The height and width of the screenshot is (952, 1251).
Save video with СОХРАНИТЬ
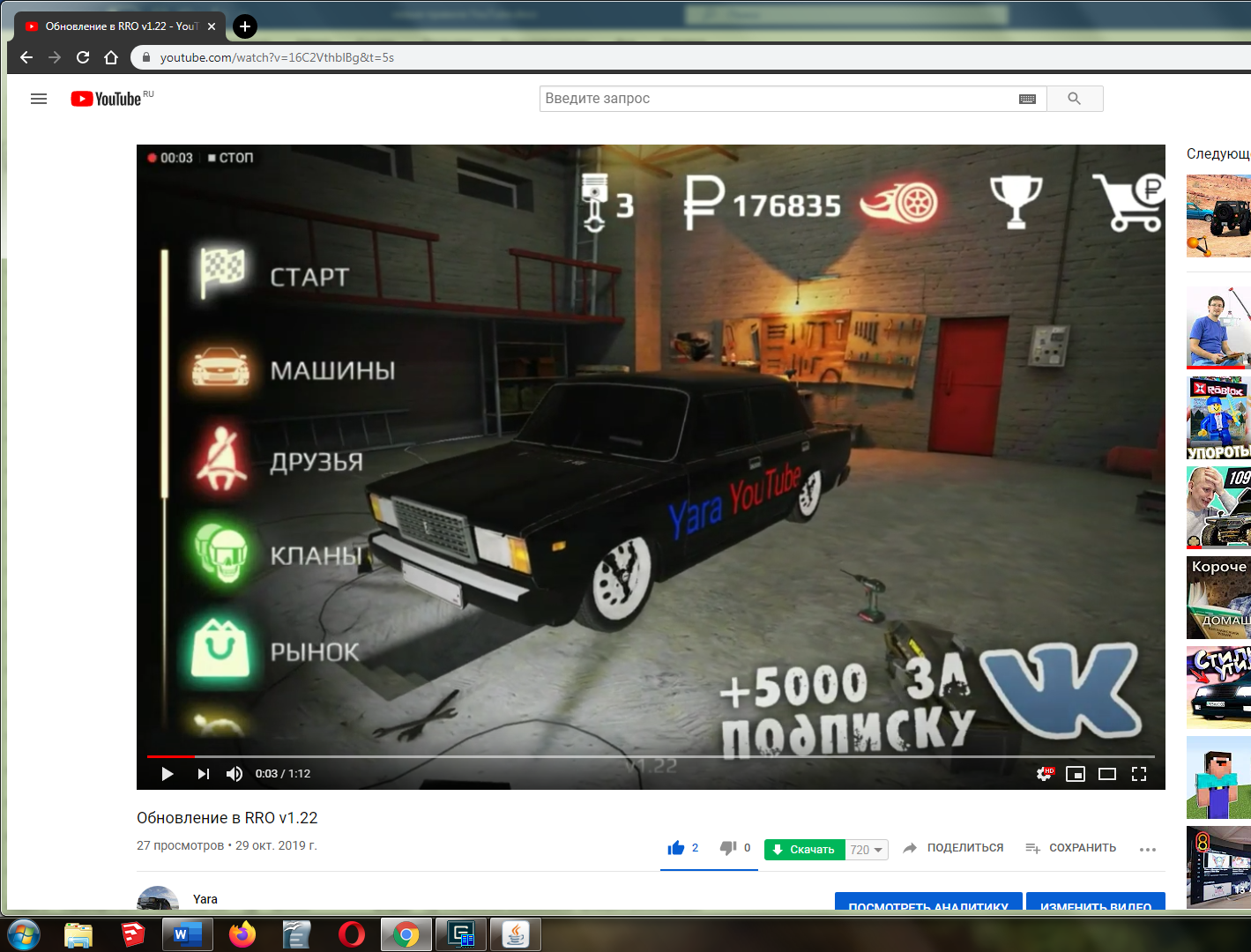pos(1070,848)
